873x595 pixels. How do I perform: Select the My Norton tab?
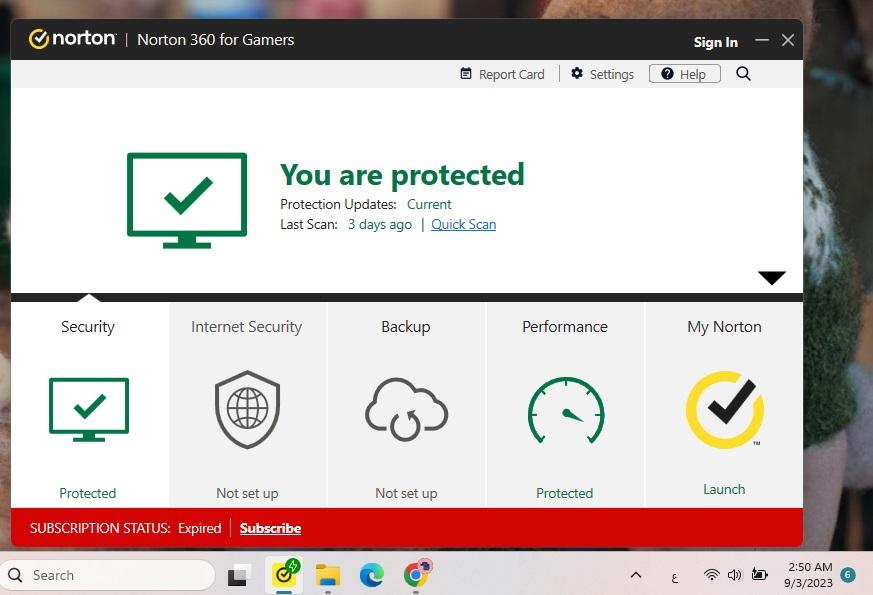(x=724, y=405)
